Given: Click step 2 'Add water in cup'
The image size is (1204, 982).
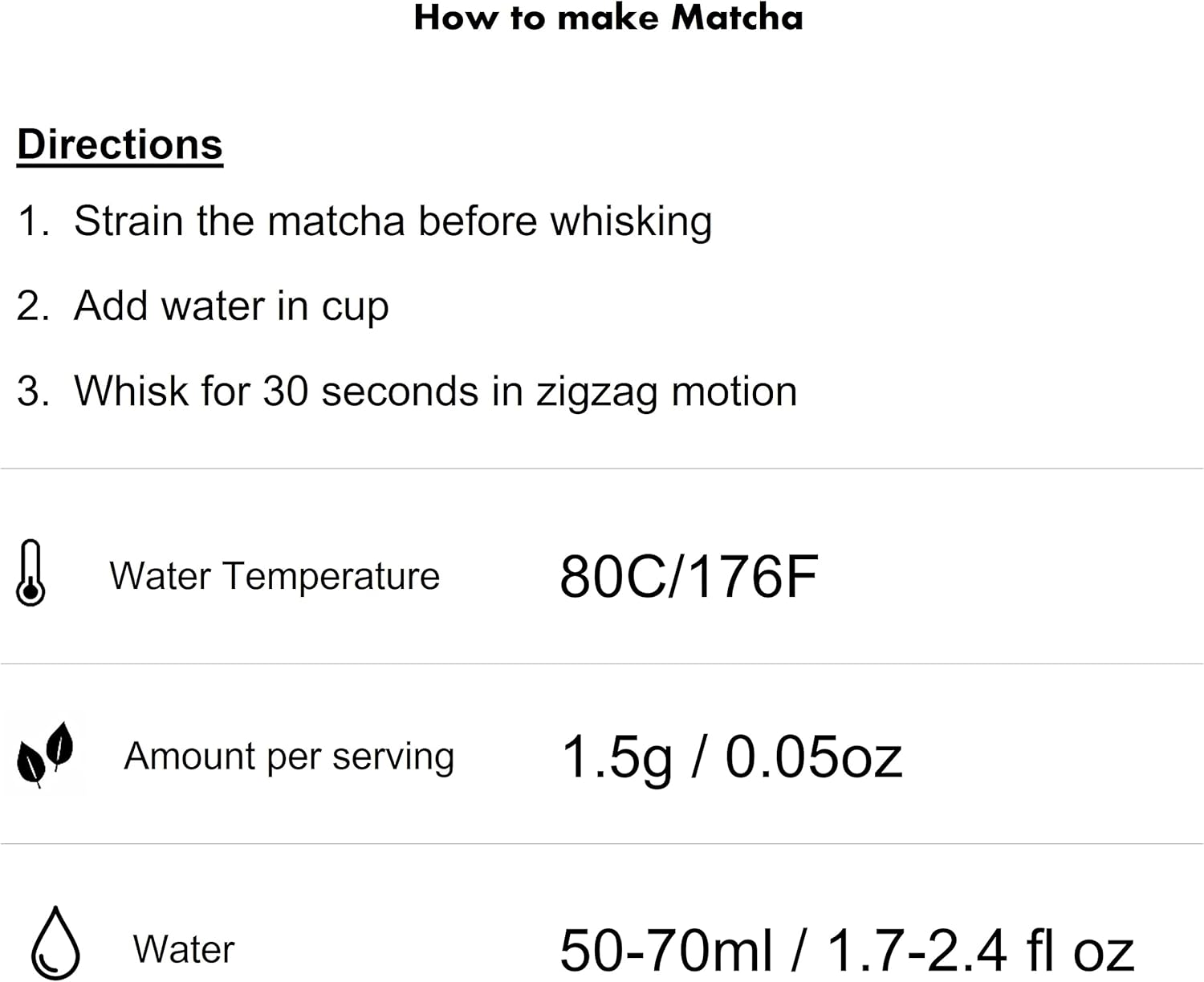Looking at the screenshot, I should tap(231, 306).
